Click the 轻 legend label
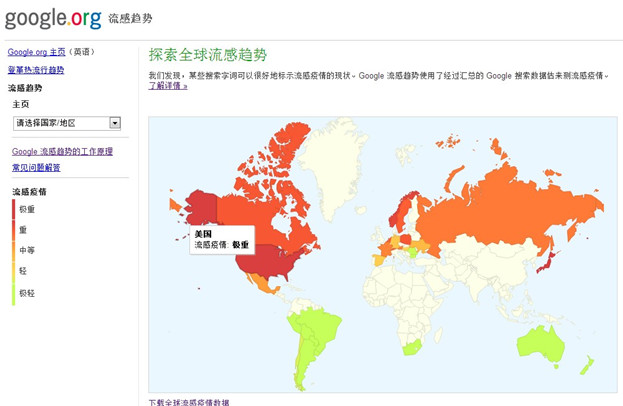Image resolution: width=623 pixels, height=406 pixels. pyautogui.click(x=23, y=271)
